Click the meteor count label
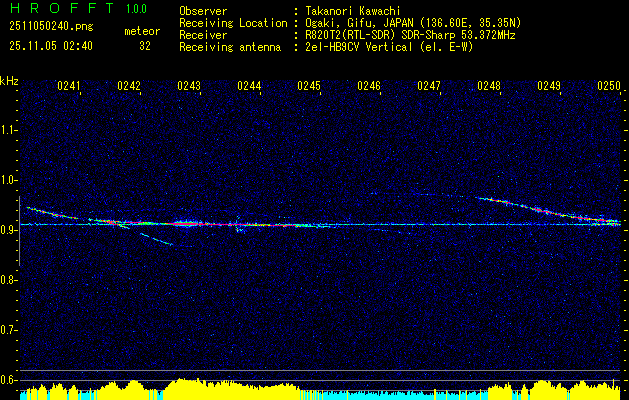Viewport: 629px width, 400px height. 142,31
